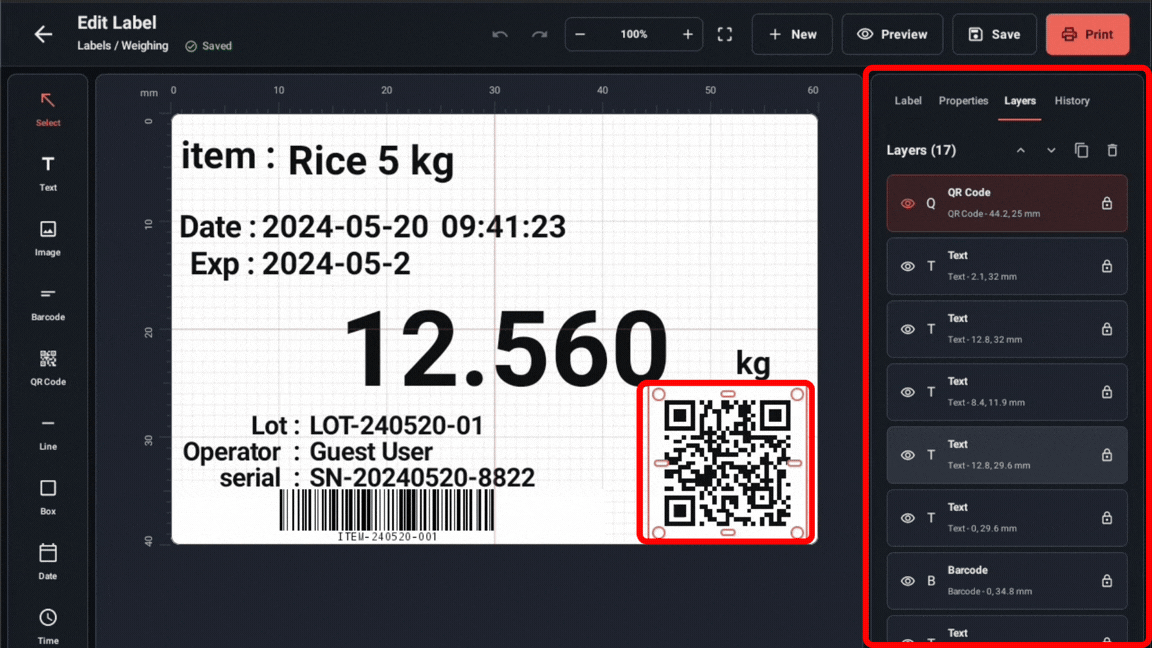Open the label Preview
The height and width of the screenshot is (648, 1152).
(892, 35)
